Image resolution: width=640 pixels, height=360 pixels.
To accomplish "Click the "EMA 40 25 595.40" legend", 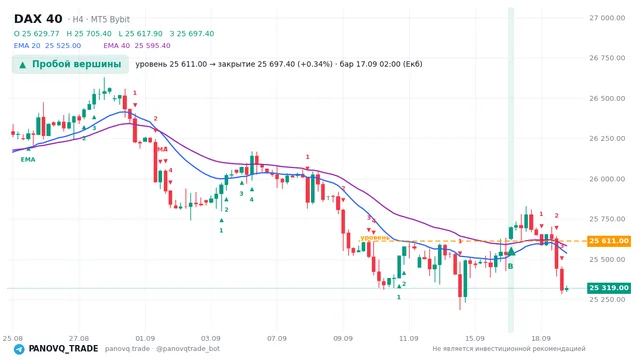I will pyautogui.click(x=137, y=46).
